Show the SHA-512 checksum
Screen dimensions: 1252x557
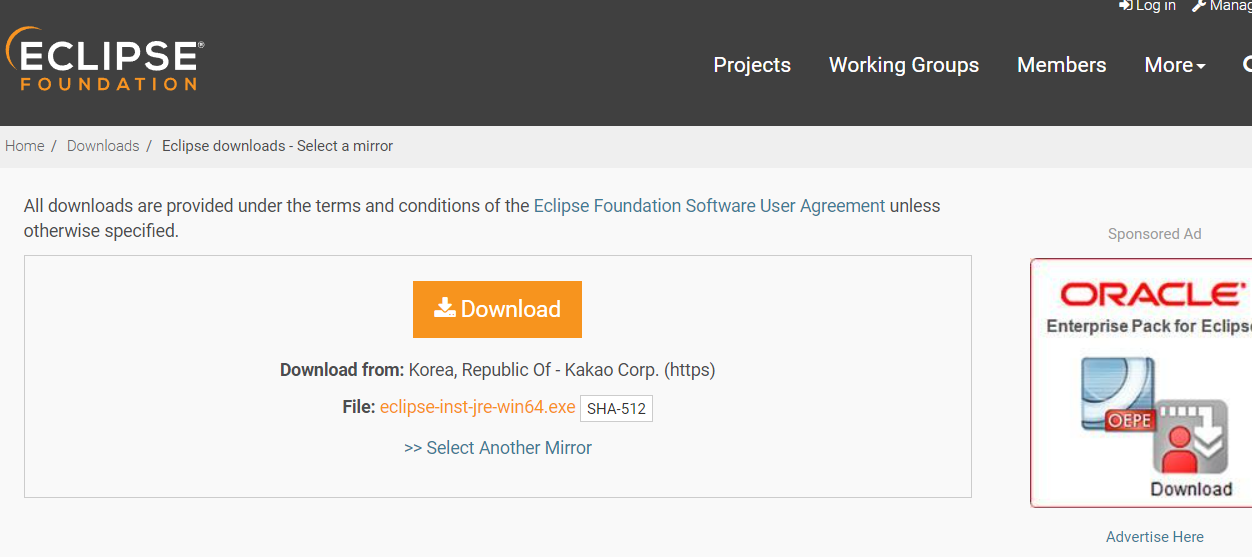[x=615, y=408]
